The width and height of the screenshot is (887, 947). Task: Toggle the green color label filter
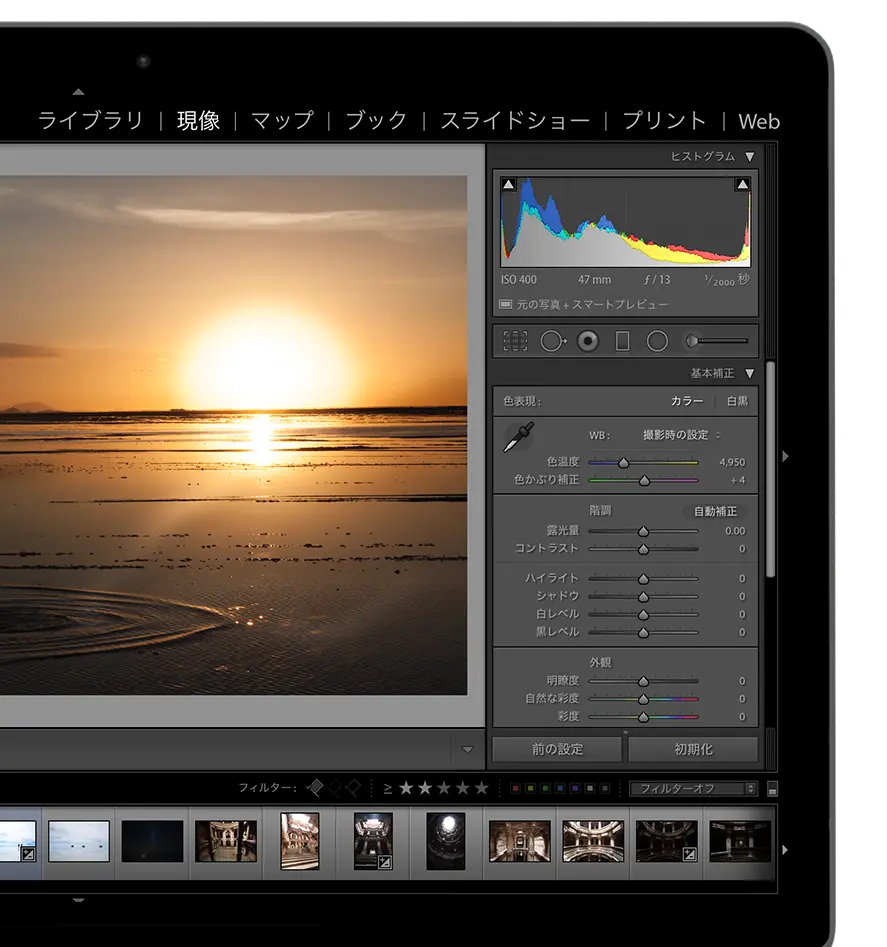click(x=545, y=788)
